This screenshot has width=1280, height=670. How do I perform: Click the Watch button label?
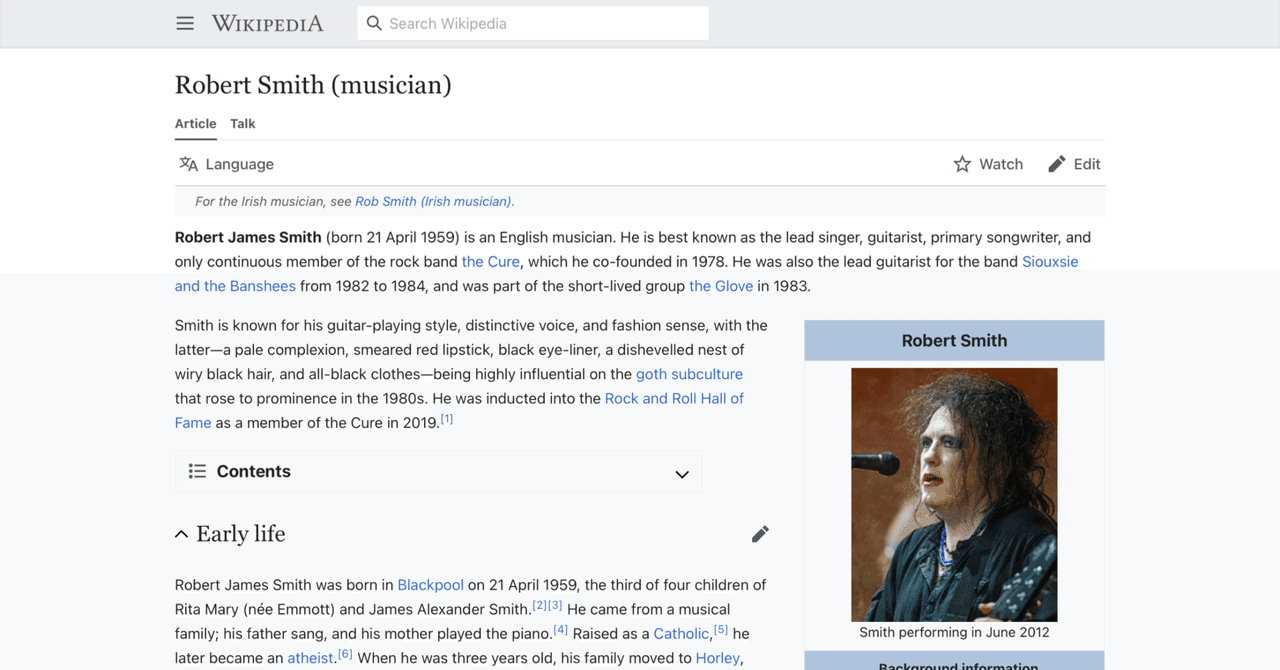(x=1001, y=164)
